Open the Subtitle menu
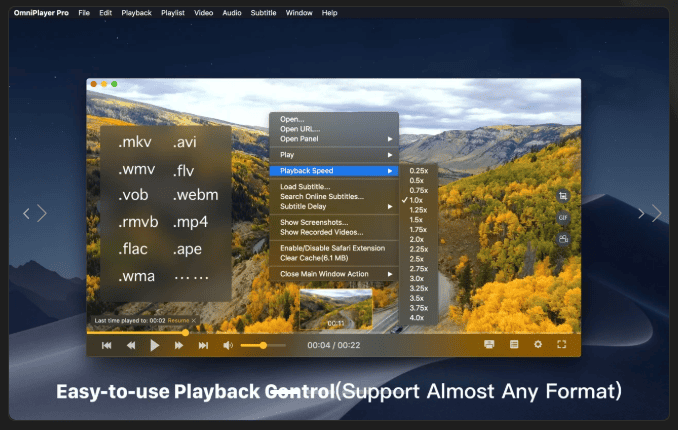The height and width of the screenshot is (430, 678). (263, 13)
